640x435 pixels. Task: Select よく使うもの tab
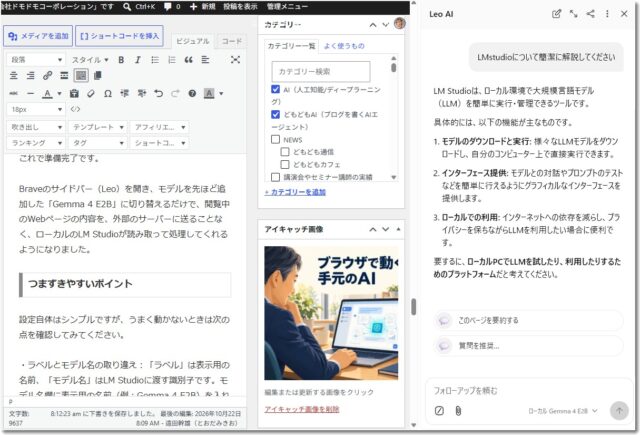[344, 46]
